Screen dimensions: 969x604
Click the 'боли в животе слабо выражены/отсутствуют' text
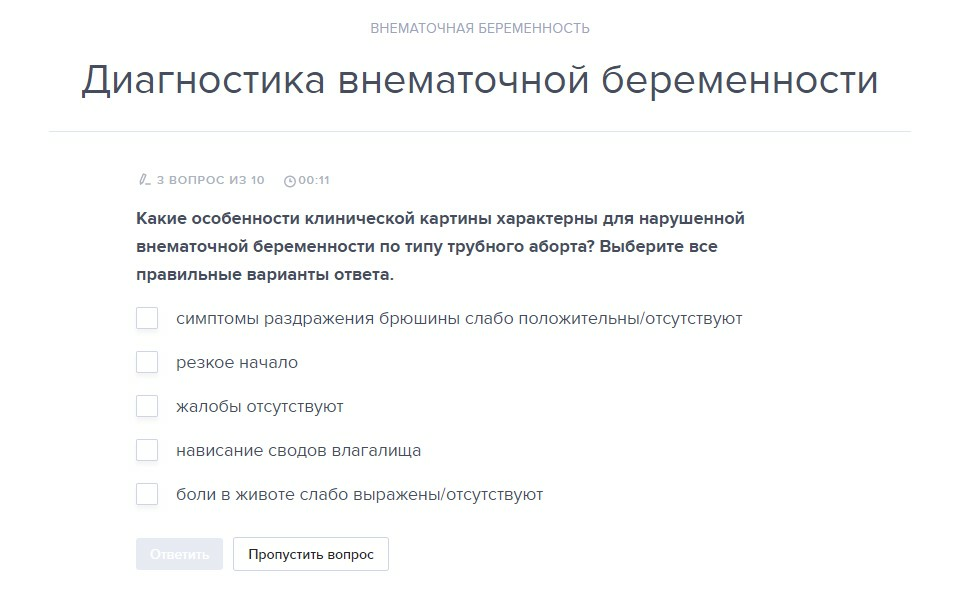(360, 495)
